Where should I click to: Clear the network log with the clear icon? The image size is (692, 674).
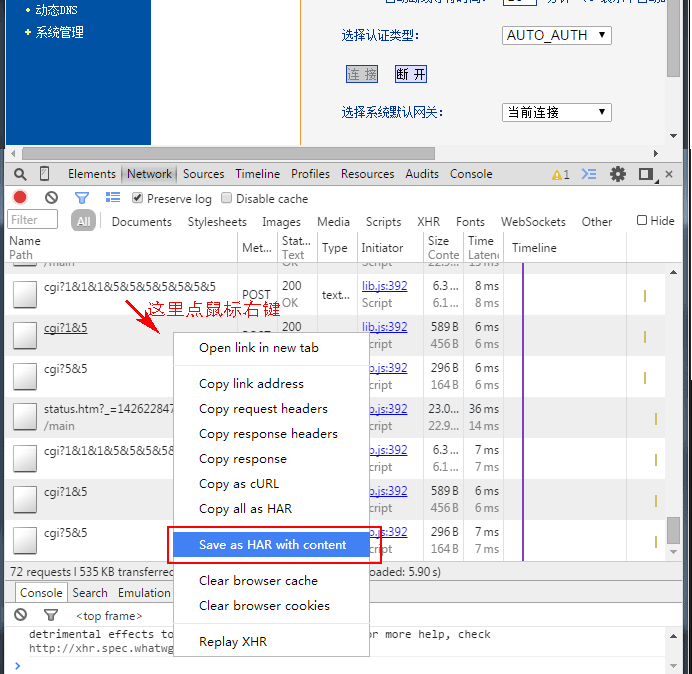[51, 198]
